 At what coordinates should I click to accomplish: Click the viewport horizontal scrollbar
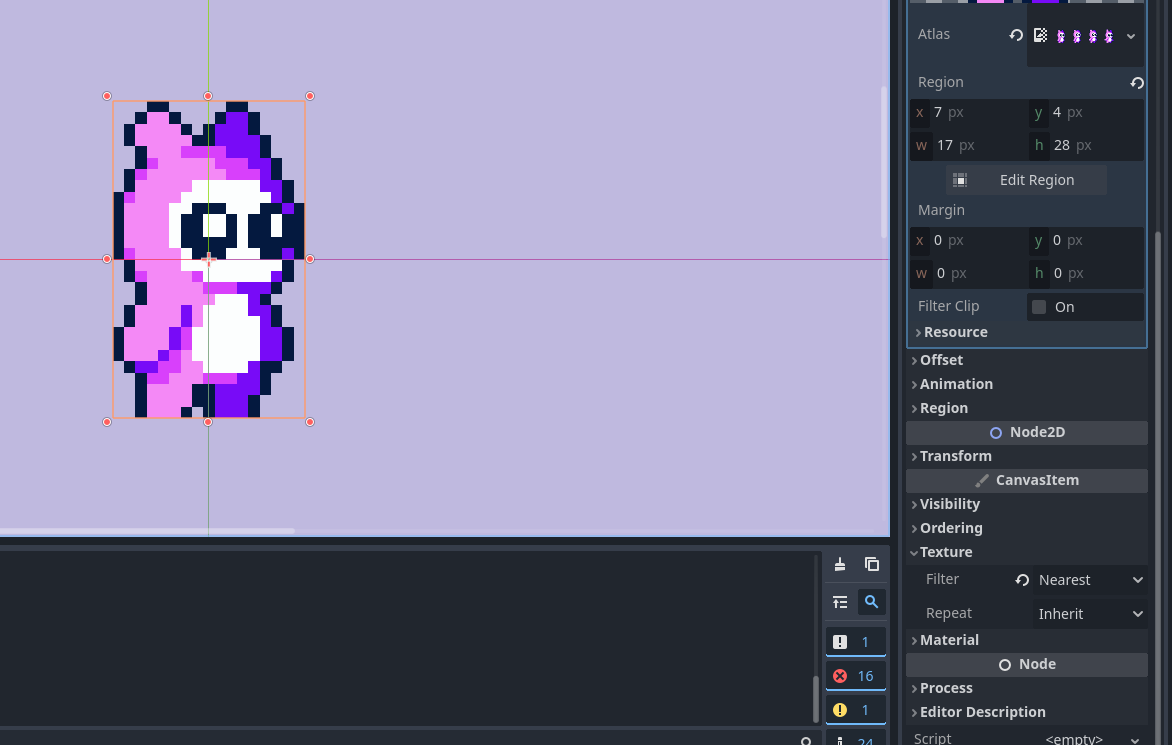(147, 531)
